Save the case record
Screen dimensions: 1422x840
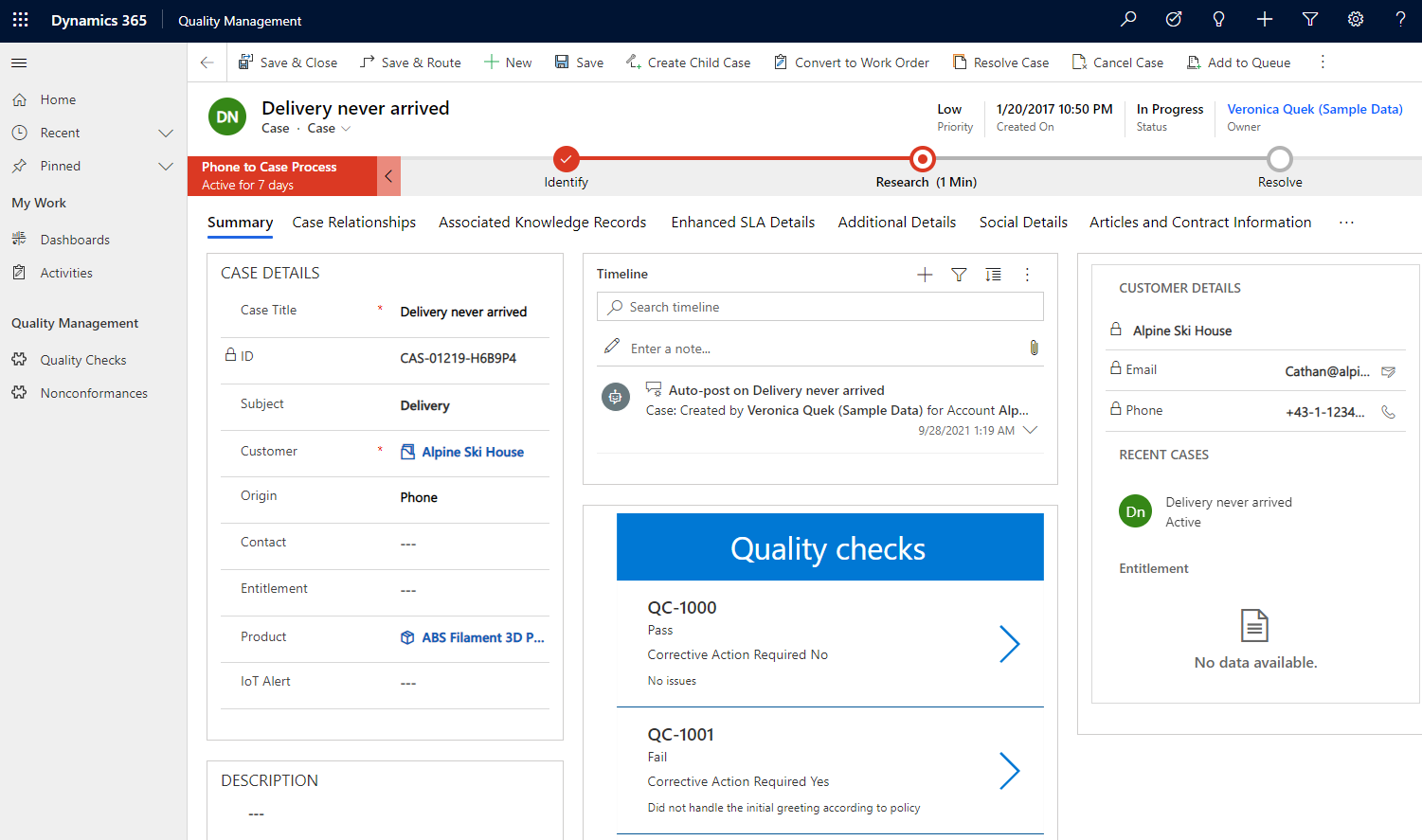579,63
